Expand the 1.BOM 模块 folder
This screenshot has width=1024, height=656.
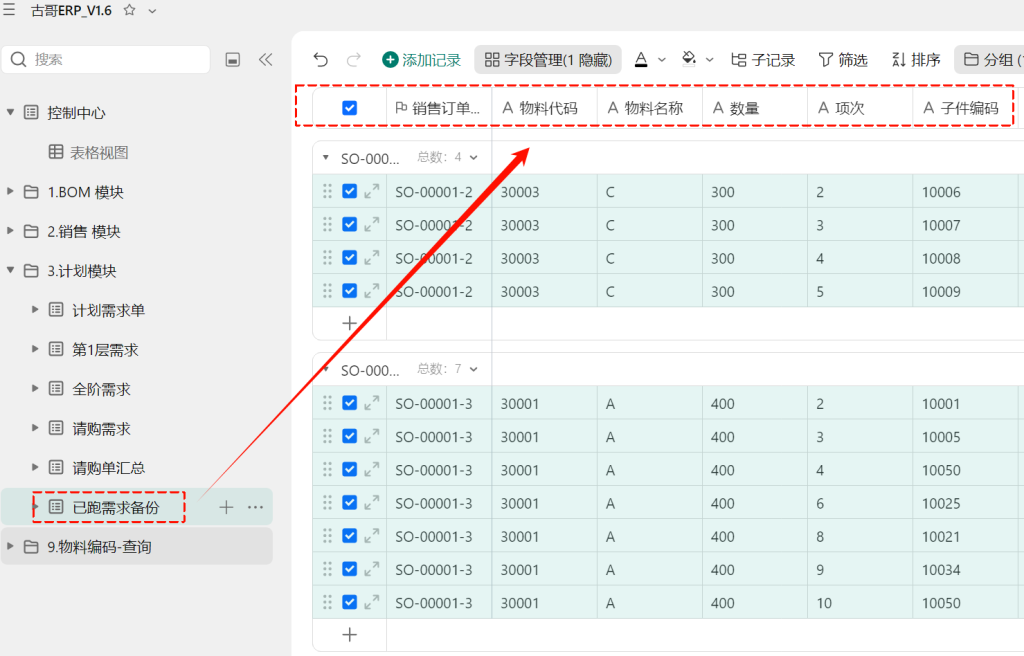pos(10,191)
